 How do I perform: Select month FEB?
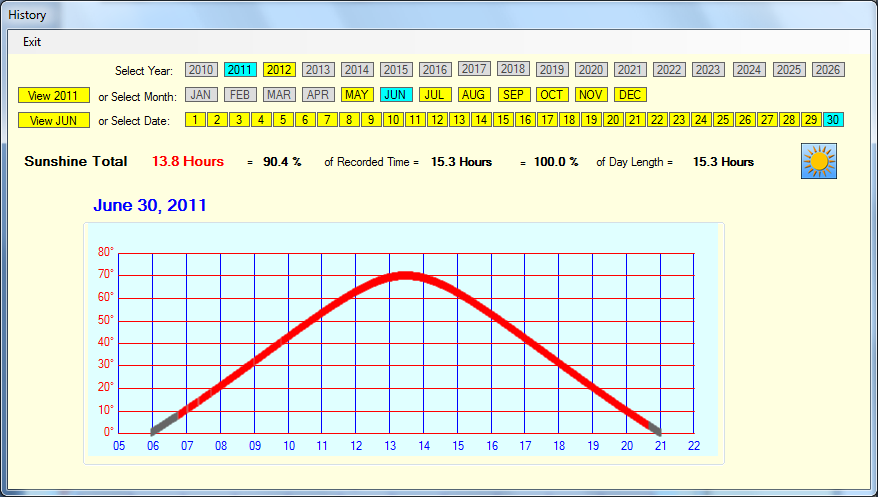click(x=240, y=95)
